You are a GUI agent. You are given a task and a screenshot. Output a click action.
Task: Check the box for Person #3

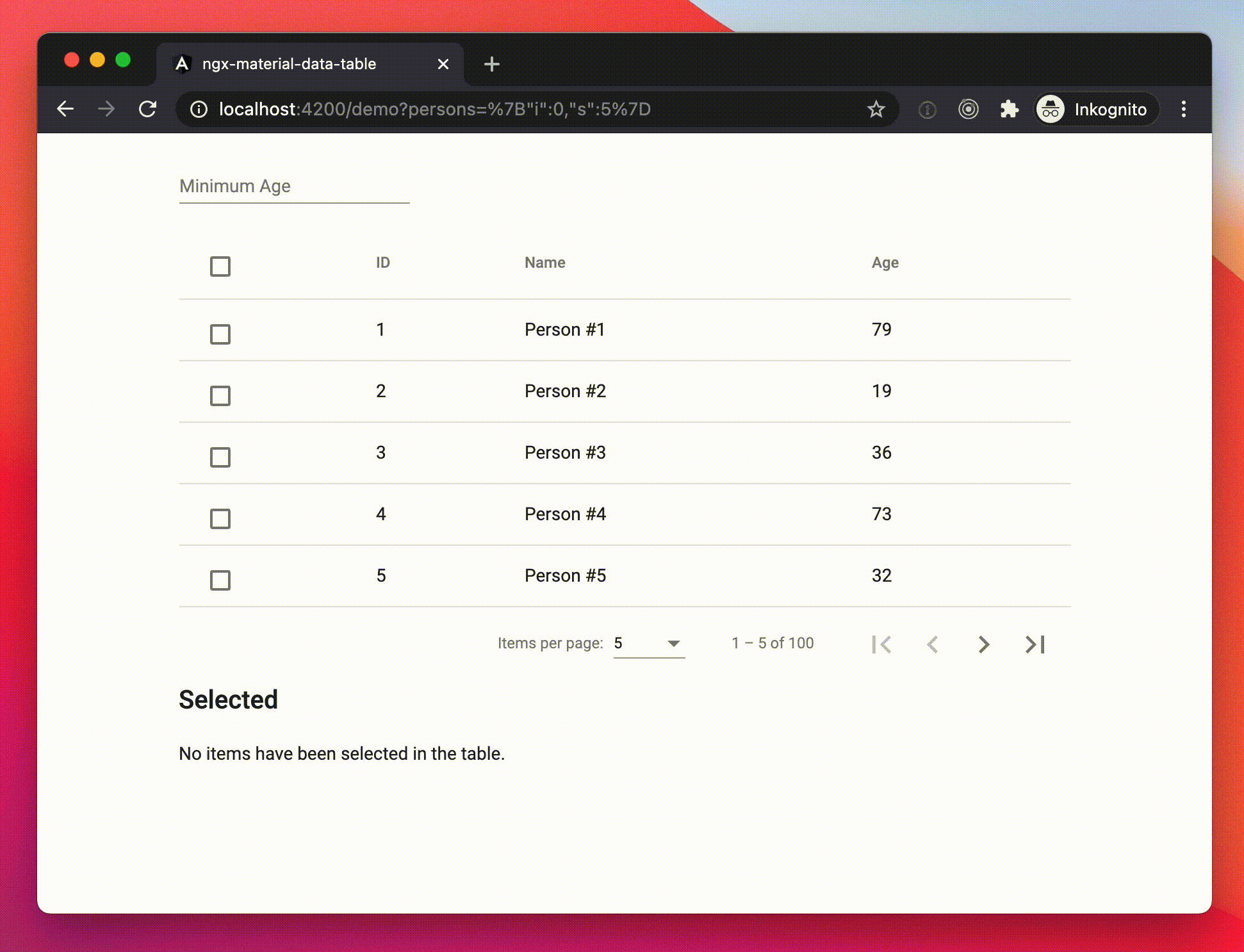coord(220,457)
